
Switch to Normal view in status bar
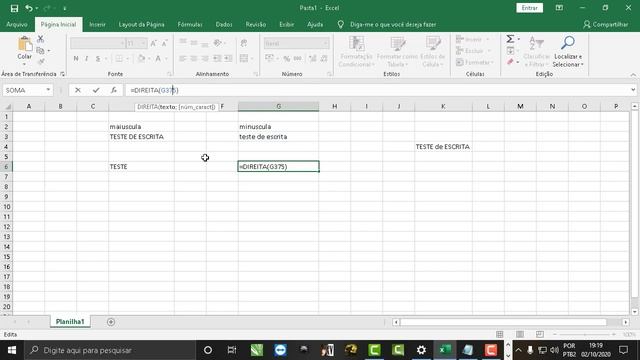(x=500, y=334)
